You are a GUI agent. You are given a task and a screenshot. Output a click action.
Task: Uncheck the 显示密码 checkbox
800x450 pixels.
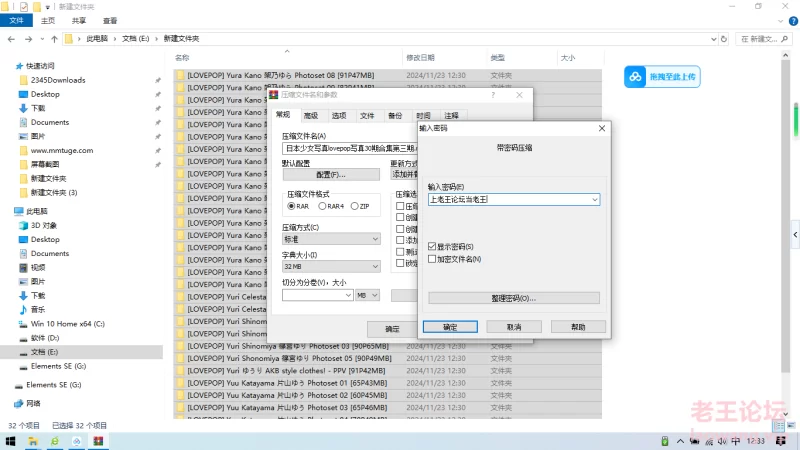(432, 246)
